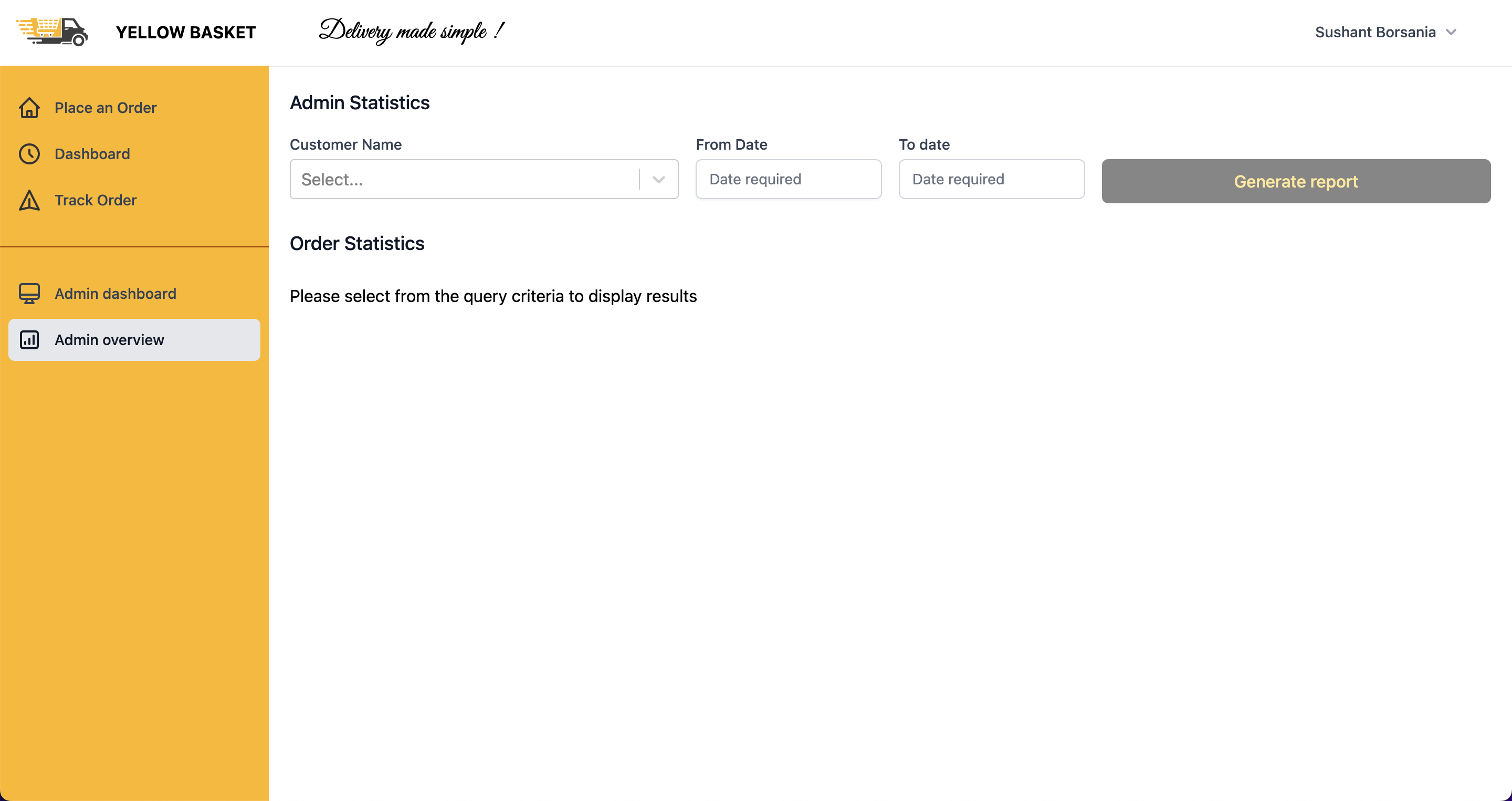Viewport: 1512px width, 801px height.
Task: Click the home icon beside Place an Order
Action: pyautogui.click(x=29, y=108)
